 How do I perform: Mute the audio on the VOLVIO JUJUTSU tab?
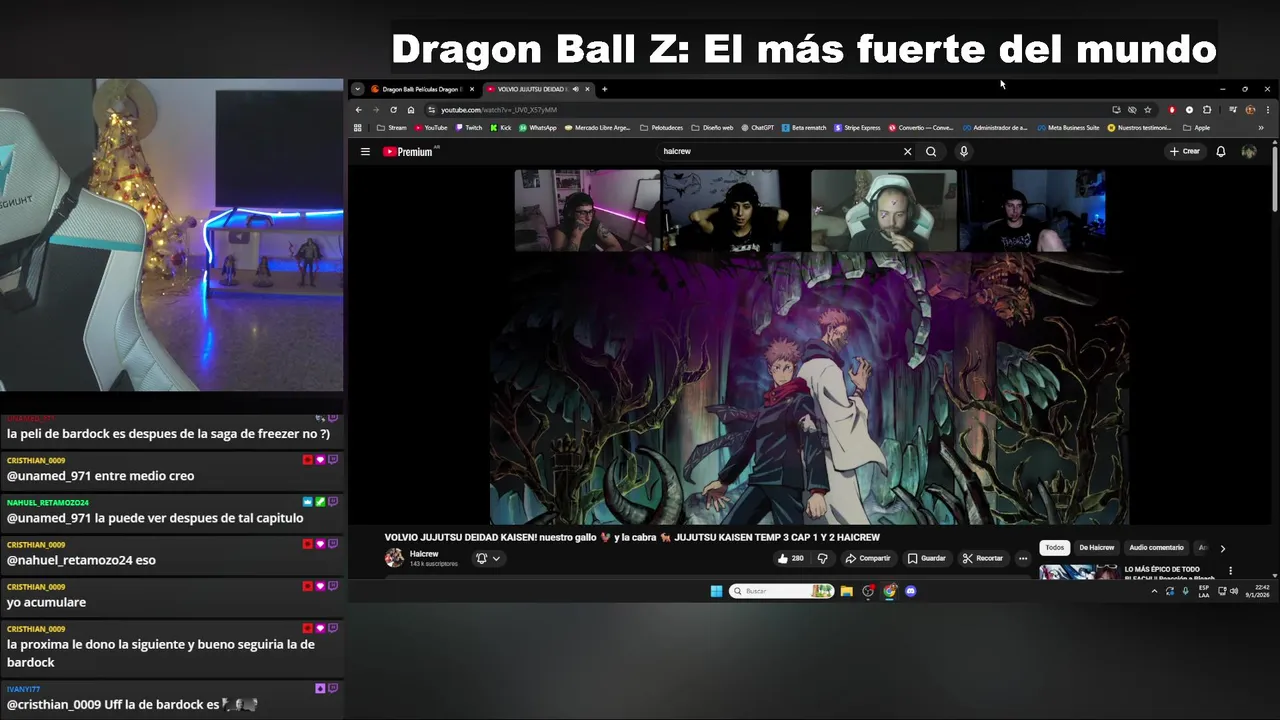[575, 89]
